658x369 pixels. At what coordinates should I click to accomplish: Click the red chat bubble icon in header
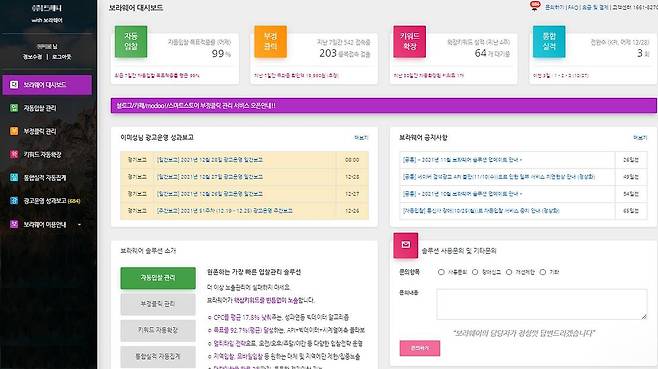pos(535,6)
